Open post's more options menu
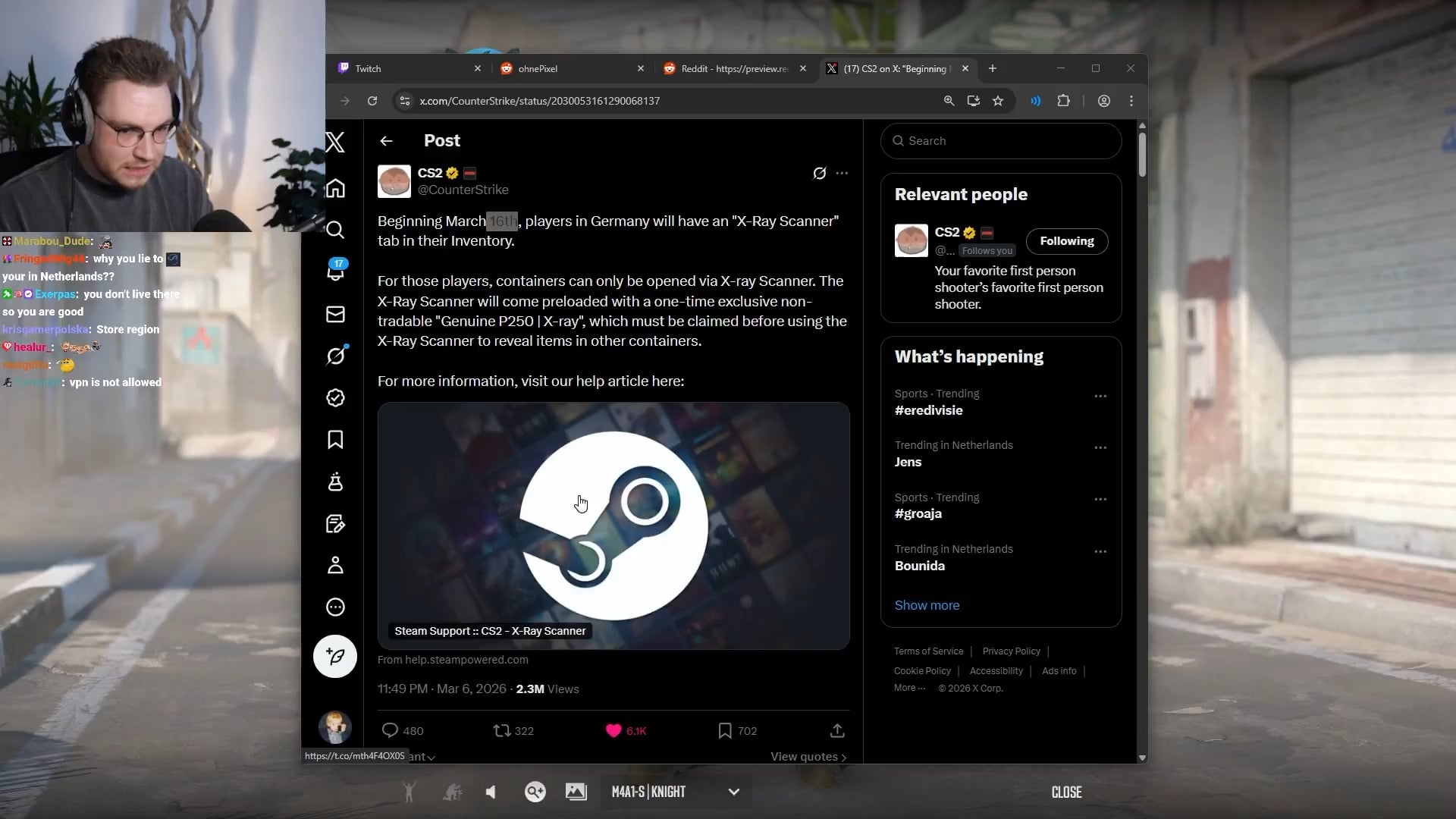 (842, 174)
